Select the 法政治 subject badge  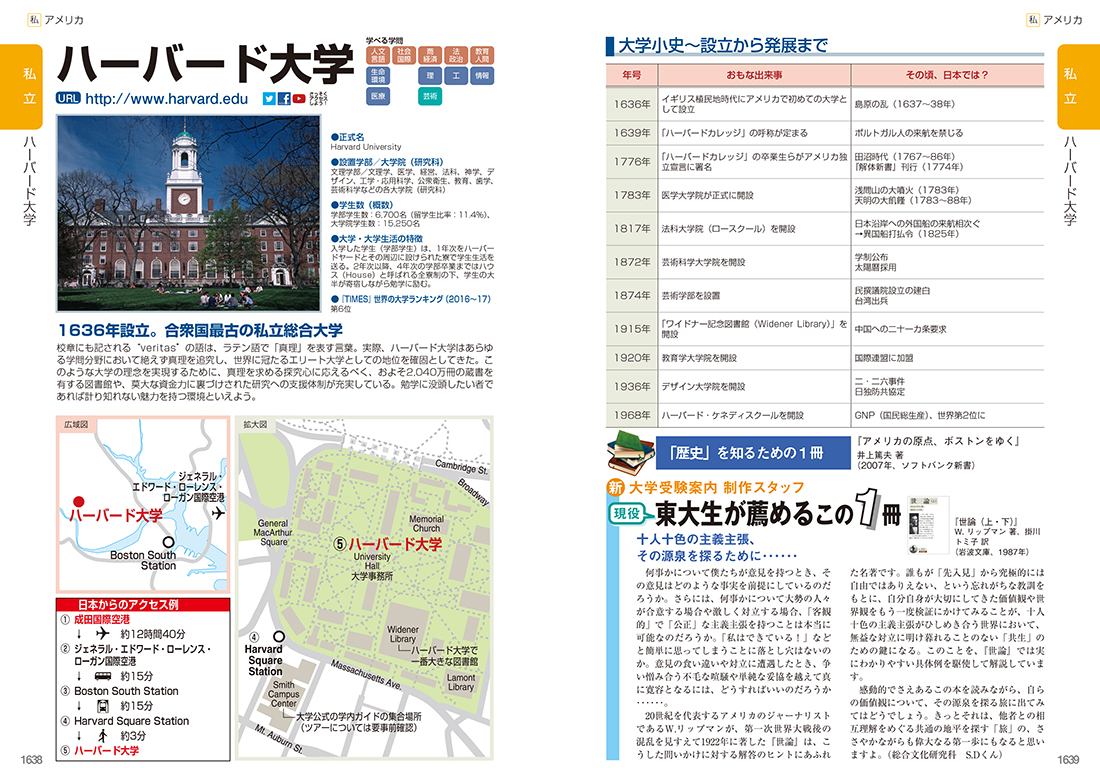pos(456,55)
